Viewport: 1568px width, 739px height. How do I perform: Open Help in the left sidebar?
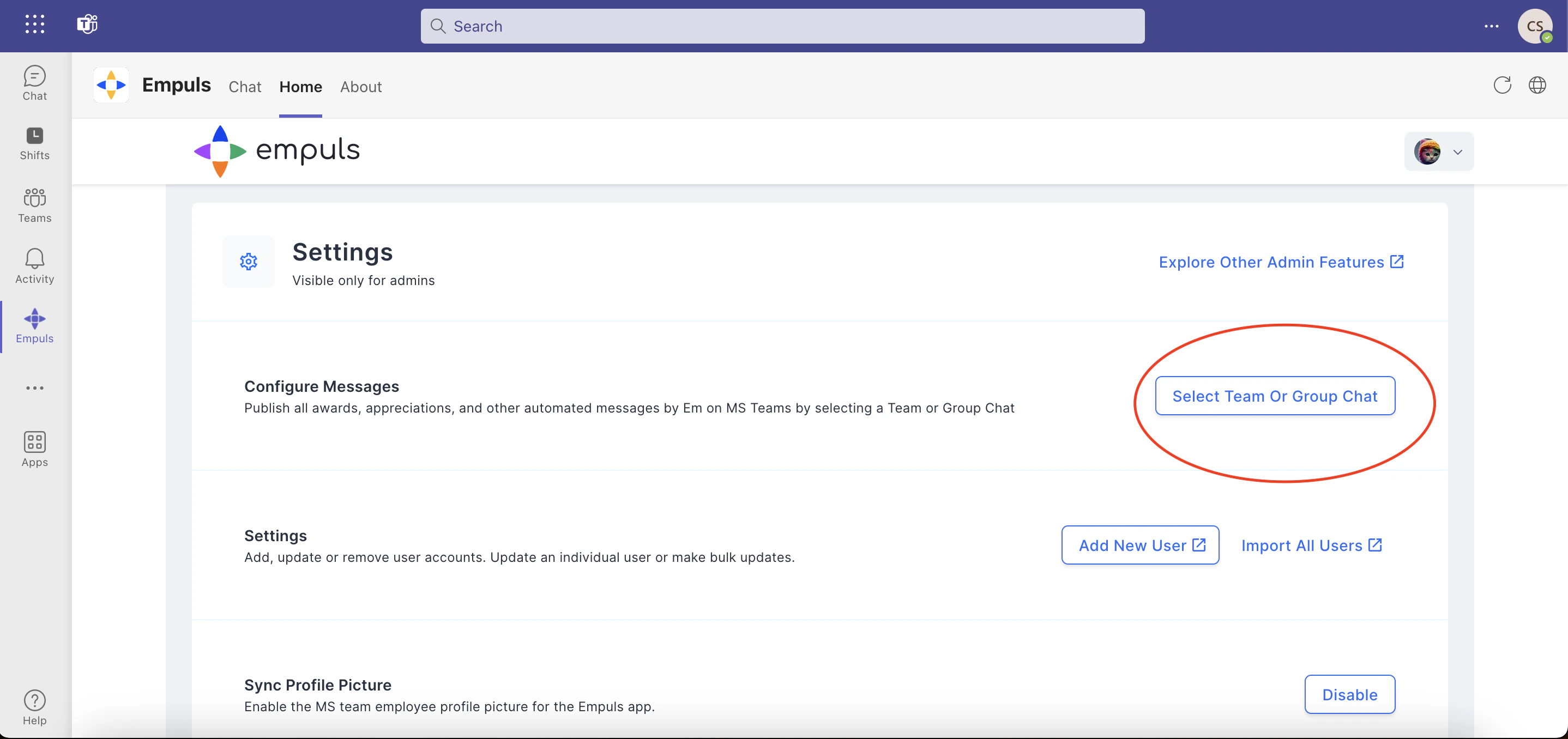[x=35, y=707]
